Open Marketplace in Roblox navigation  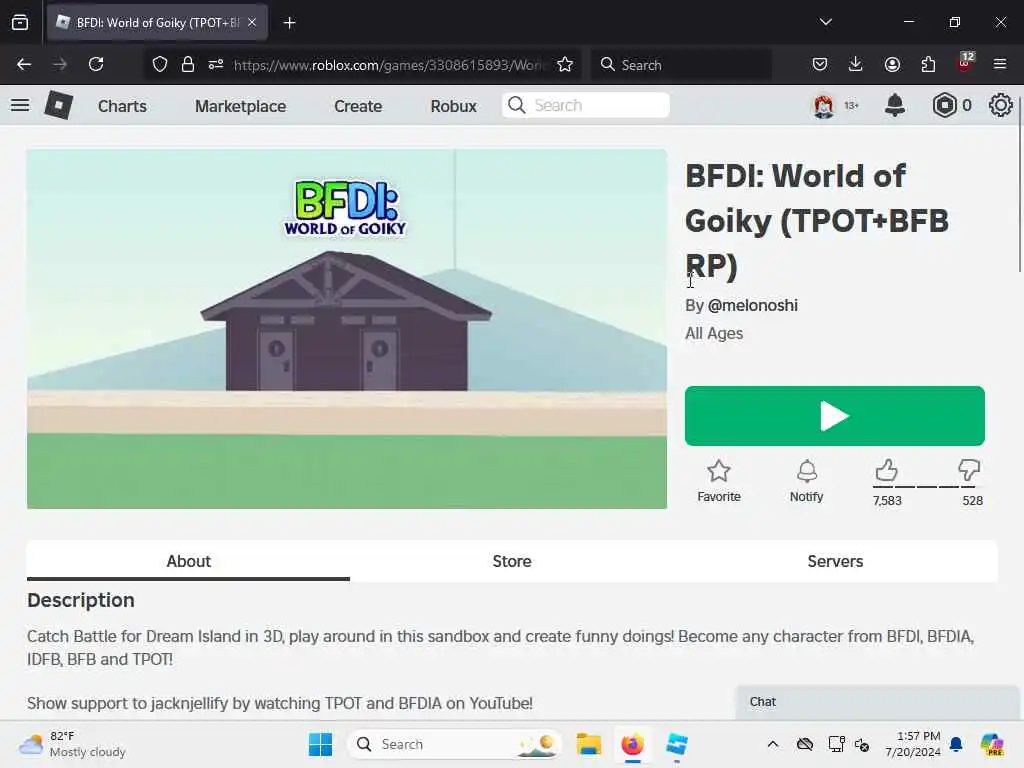click(x=240, y=106)
